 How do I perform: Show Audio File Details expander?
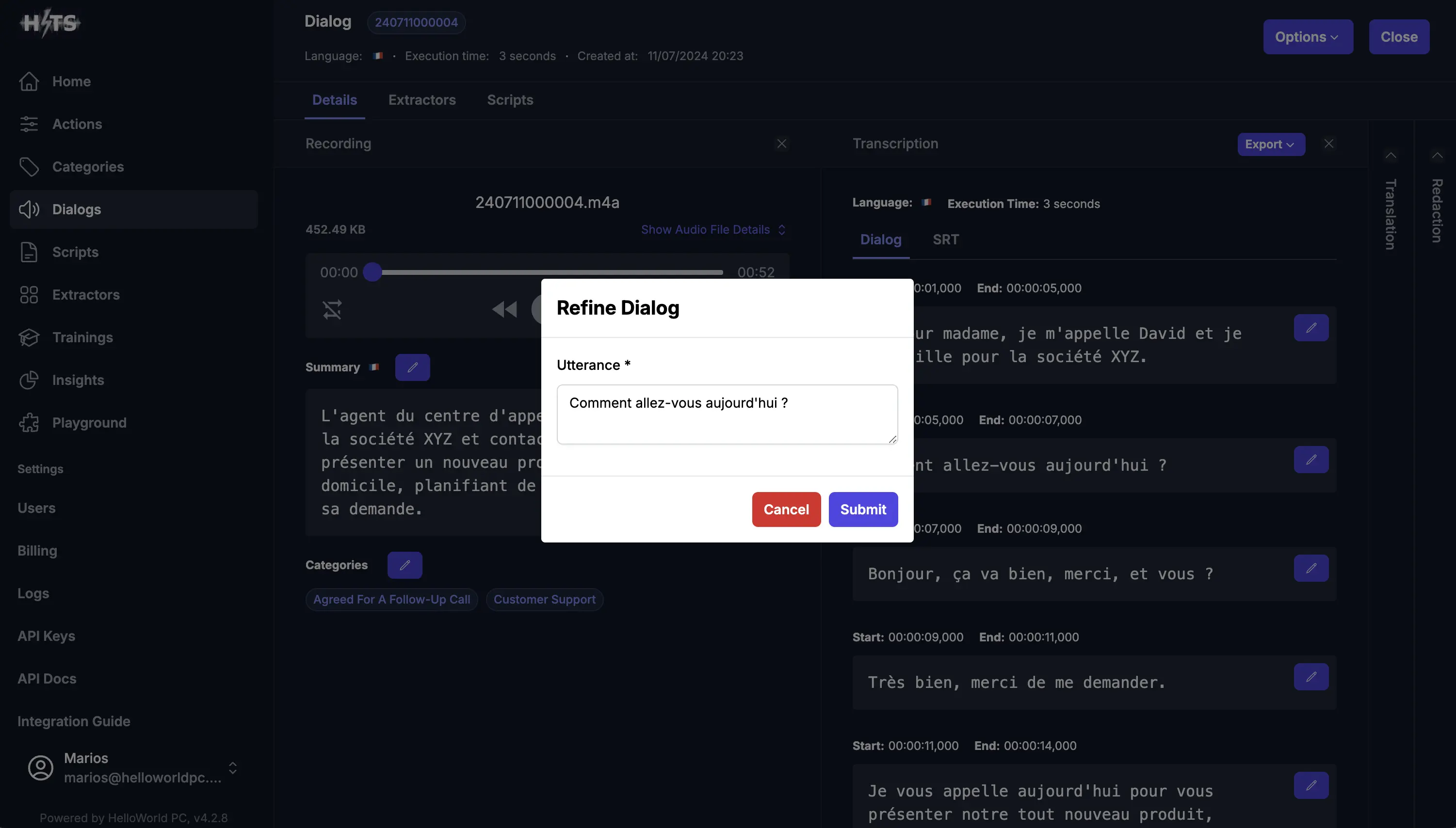715,229
